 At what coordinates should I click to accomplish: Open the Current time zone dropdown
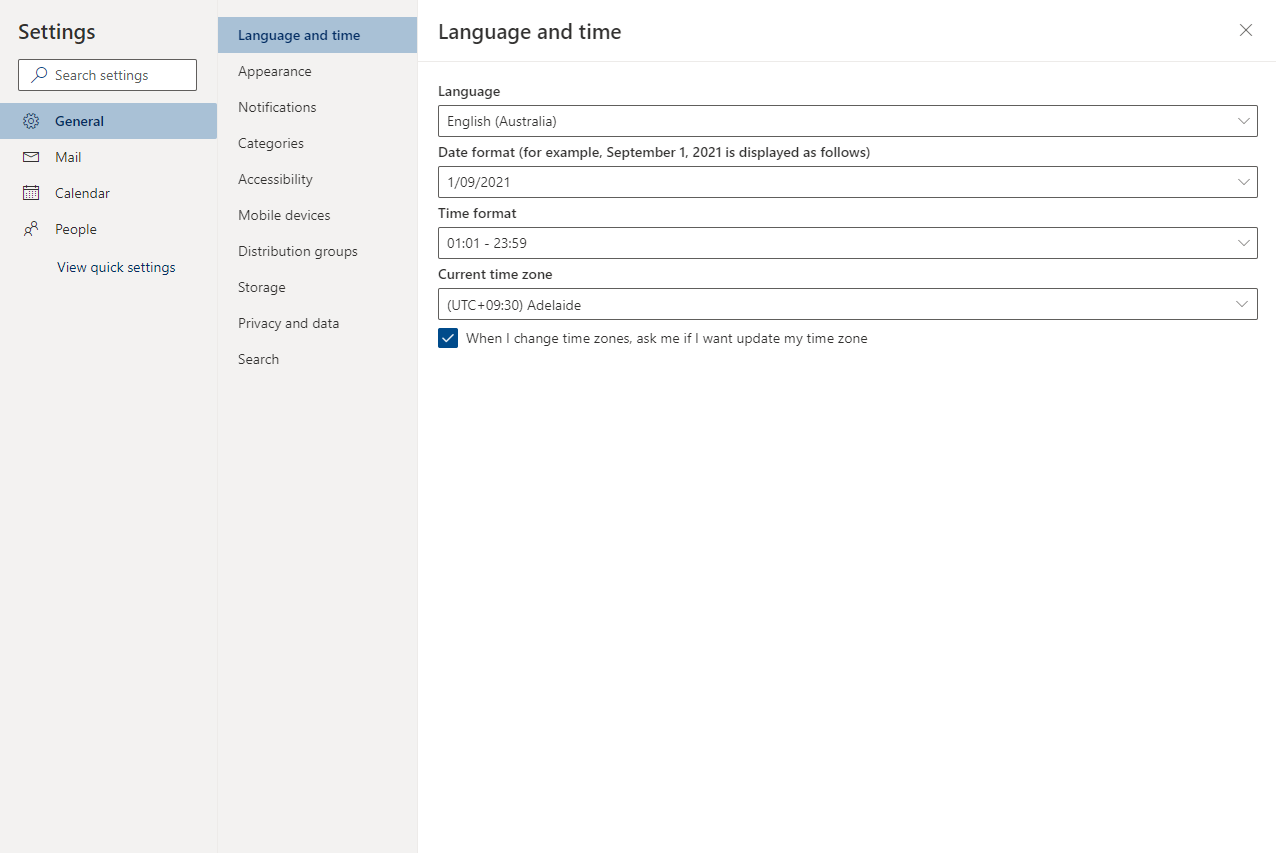click(848, 304)
